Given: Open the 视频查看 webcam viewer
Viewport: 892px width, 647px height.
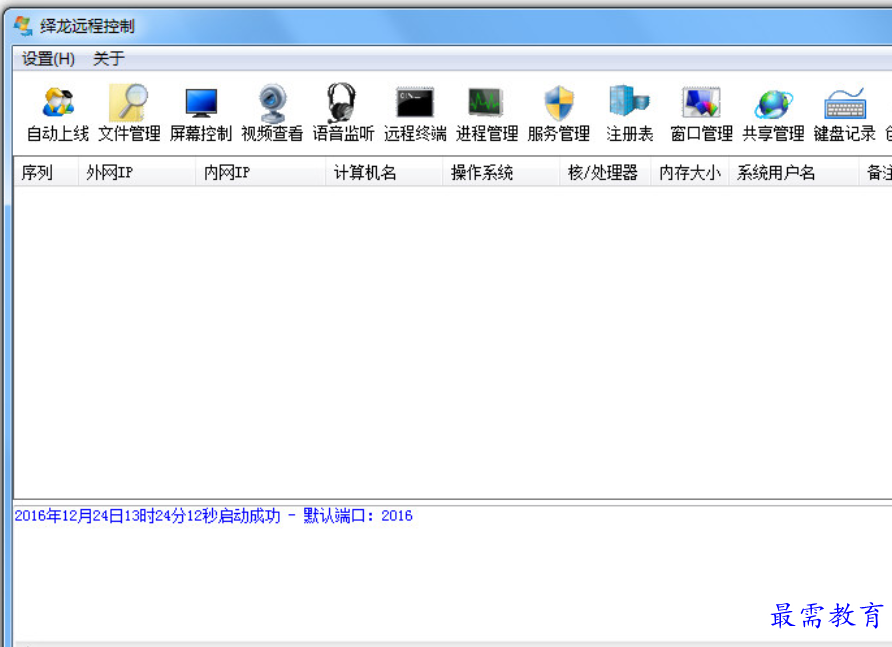Looking at the screenshot, I should [272, 113].
